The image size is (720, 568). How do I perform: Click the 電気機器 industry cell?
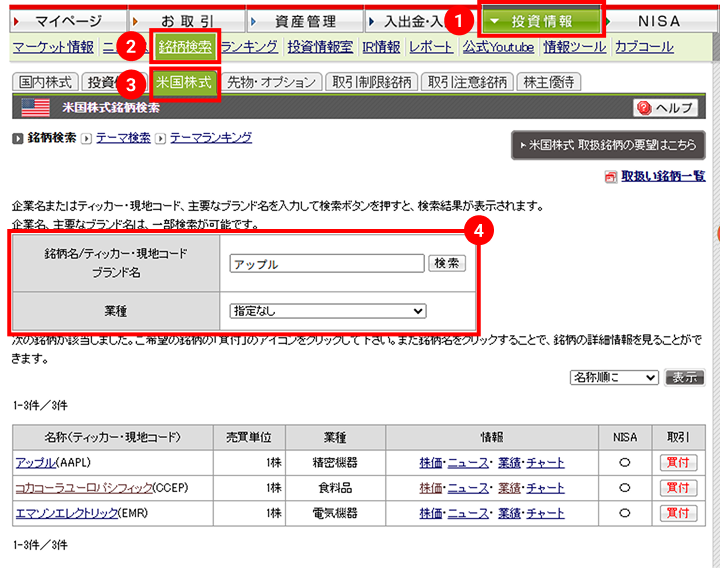335,513
